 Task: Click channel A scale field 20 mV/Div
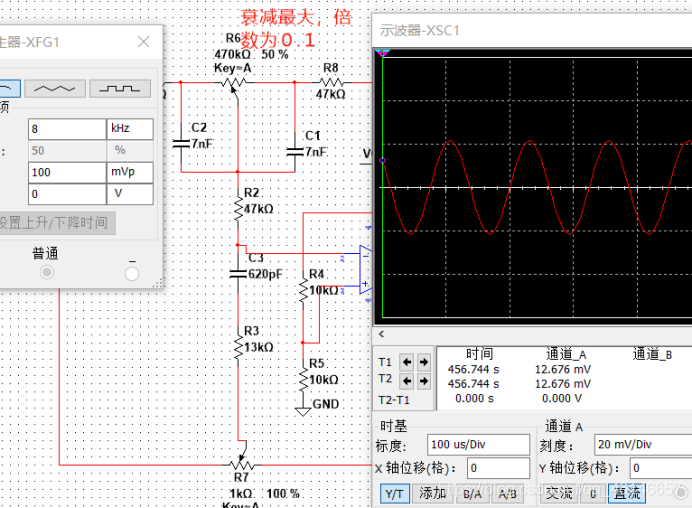pyautogui.click(x=643, y=444)
